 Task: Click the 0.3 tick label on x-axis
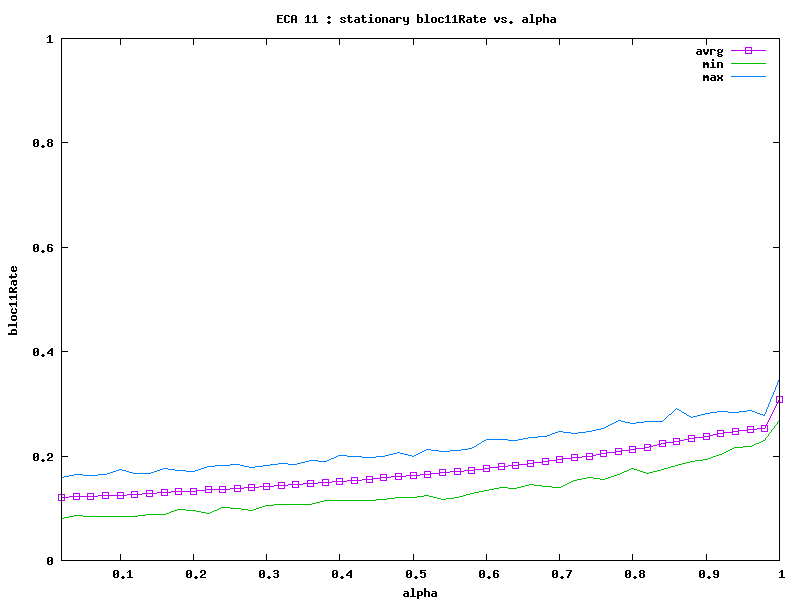(x=268, y=575)
